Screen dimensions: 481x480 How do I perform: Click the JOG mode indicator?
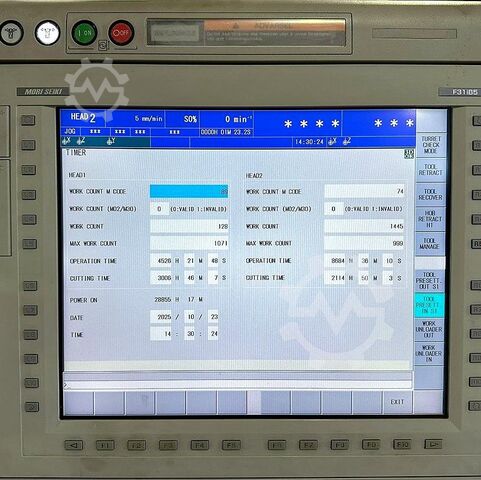pyautogui.click(x=70, y=132)
